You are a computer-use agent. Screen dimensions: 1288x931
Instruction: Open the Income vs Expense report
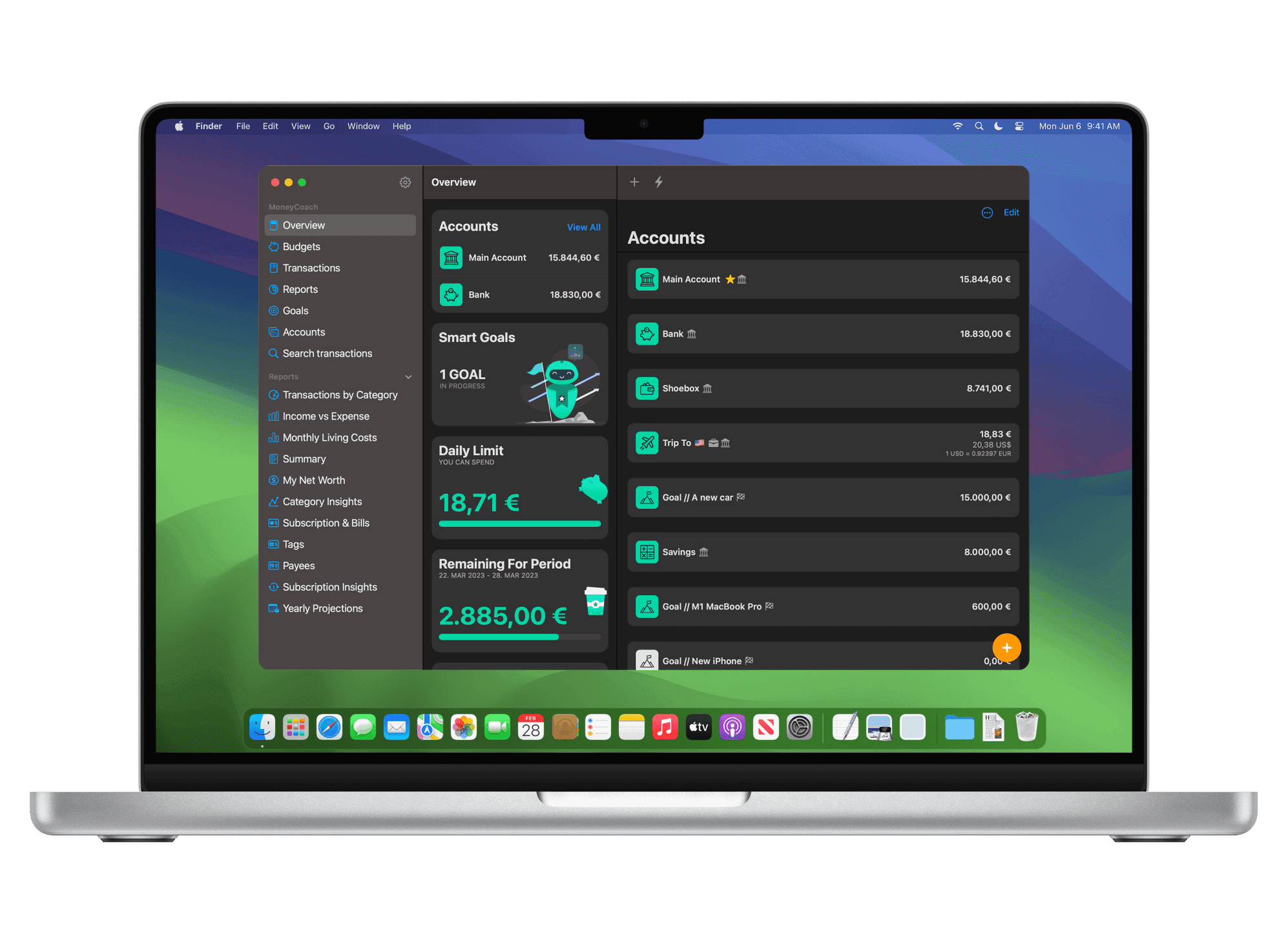(x=326, y=416)
